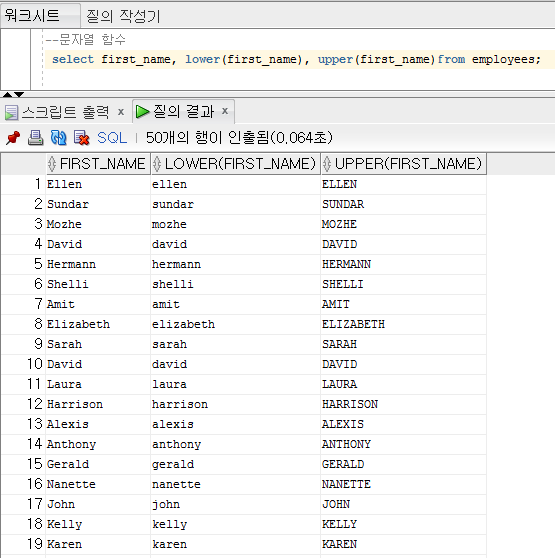Click the SQL link in results toolbar
The image size is (555, 558).
[112, 138]
